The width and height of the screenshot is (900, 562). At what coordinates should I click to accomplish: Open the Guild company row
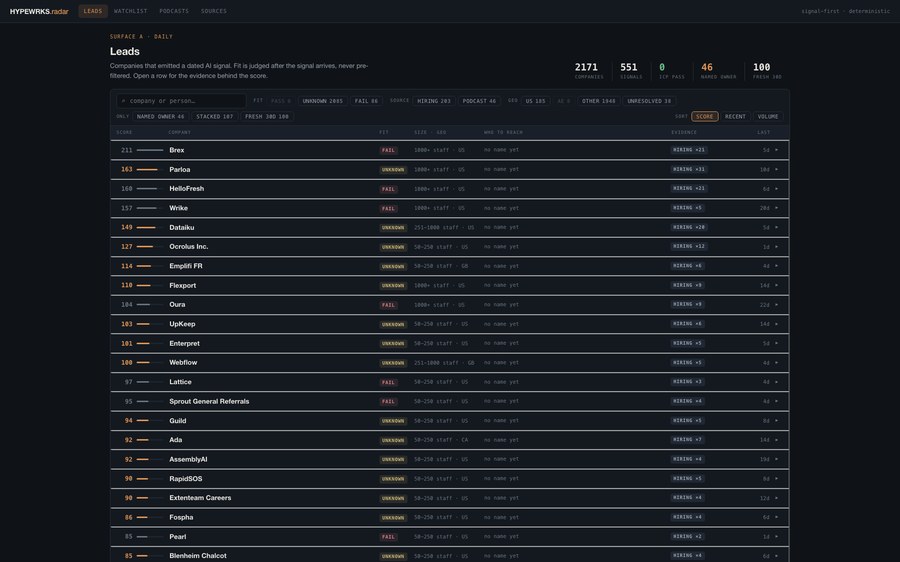click(x=449, y=421)
